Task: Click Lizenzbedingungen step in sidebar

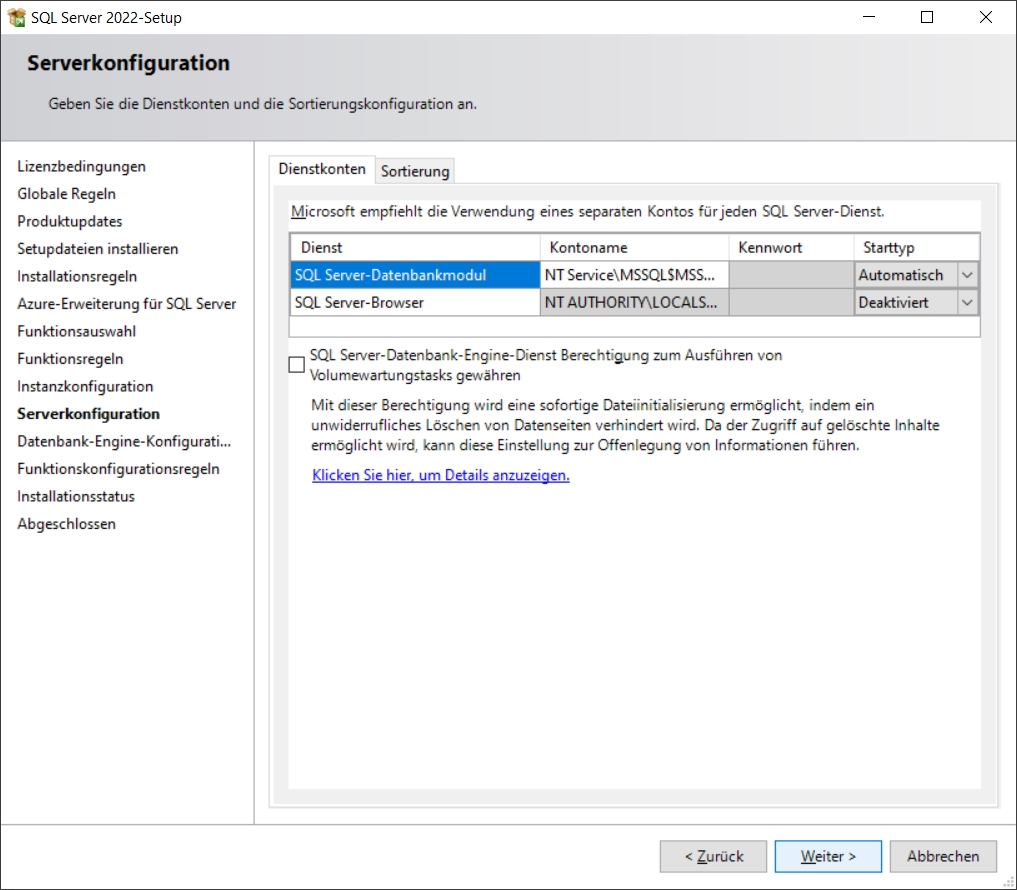Action: pos(82,167)
